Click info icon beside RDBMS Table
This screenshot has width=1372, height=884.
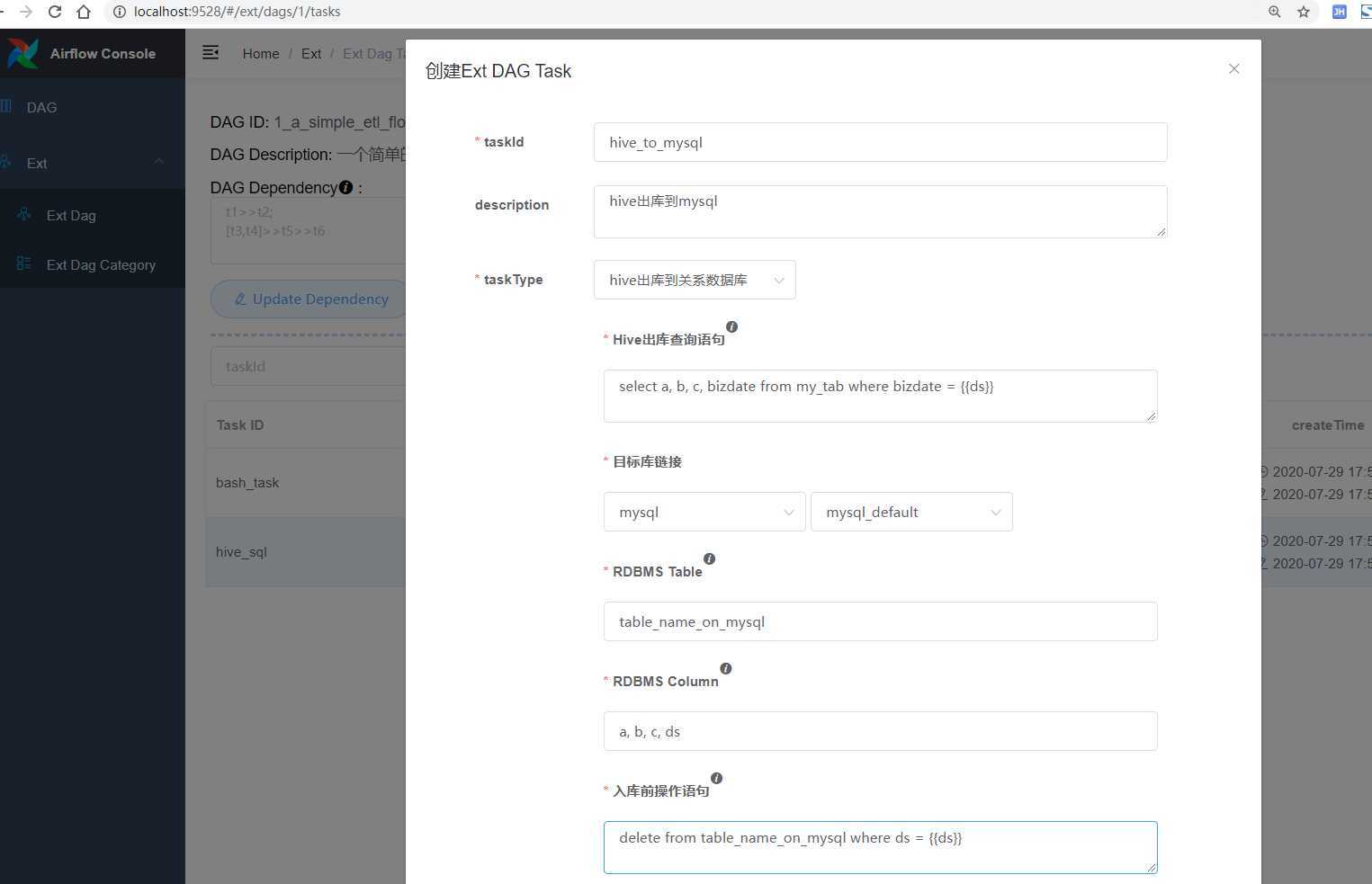709,558
